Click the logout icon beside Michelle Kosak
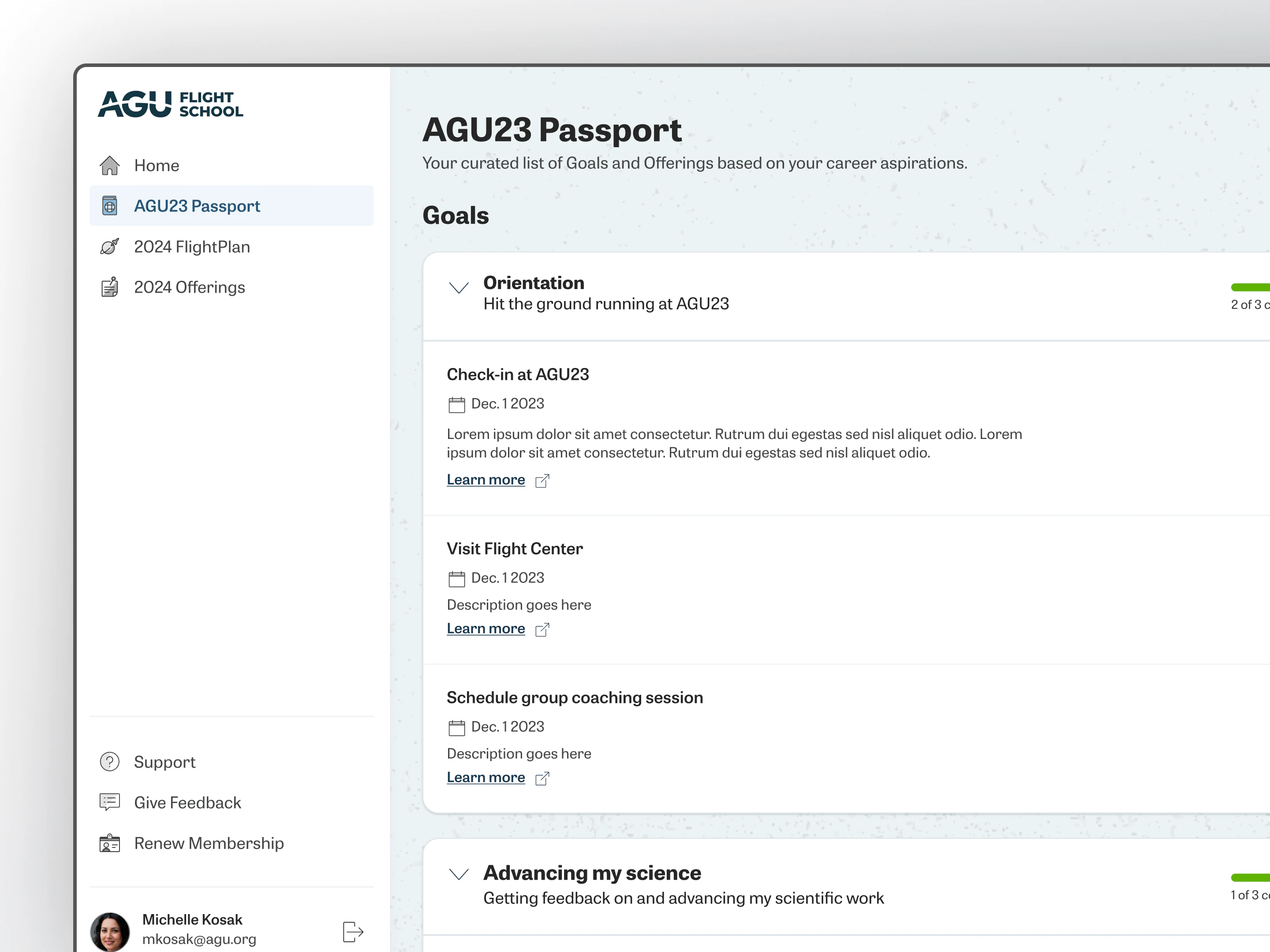Screen dimensions: 1270x952 (x=353, y=932)
